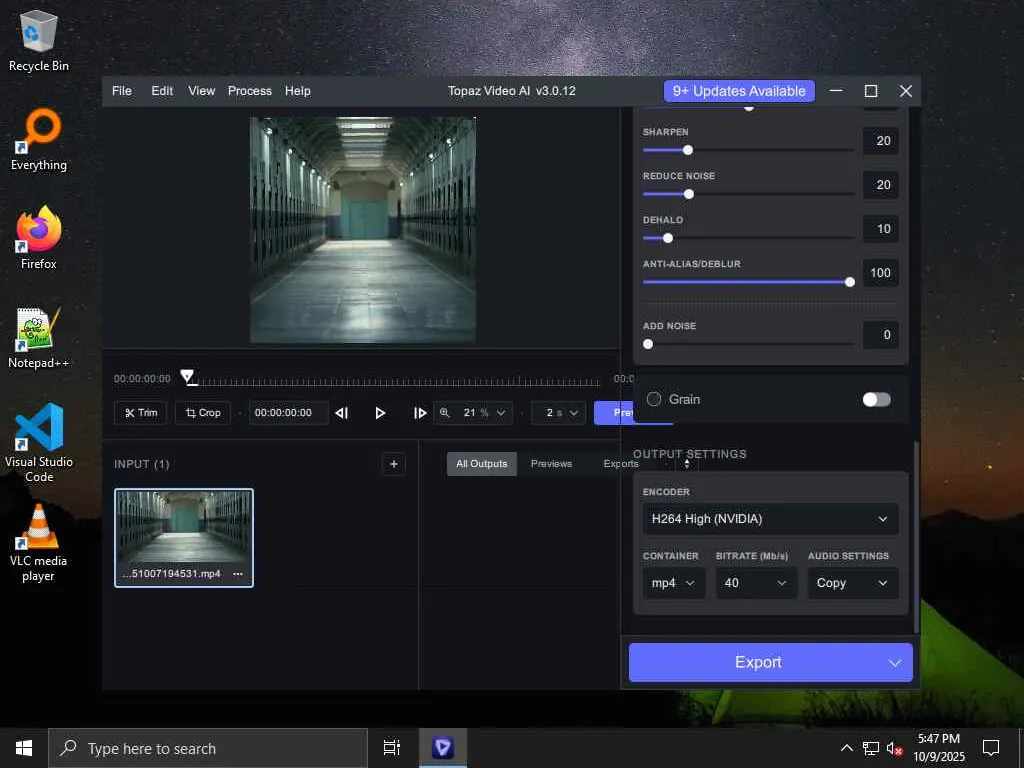Change the zoom level 21% dropdown
Image resolution: width=1024 pixels, height=768 pixels.
[x=473, y=412]
